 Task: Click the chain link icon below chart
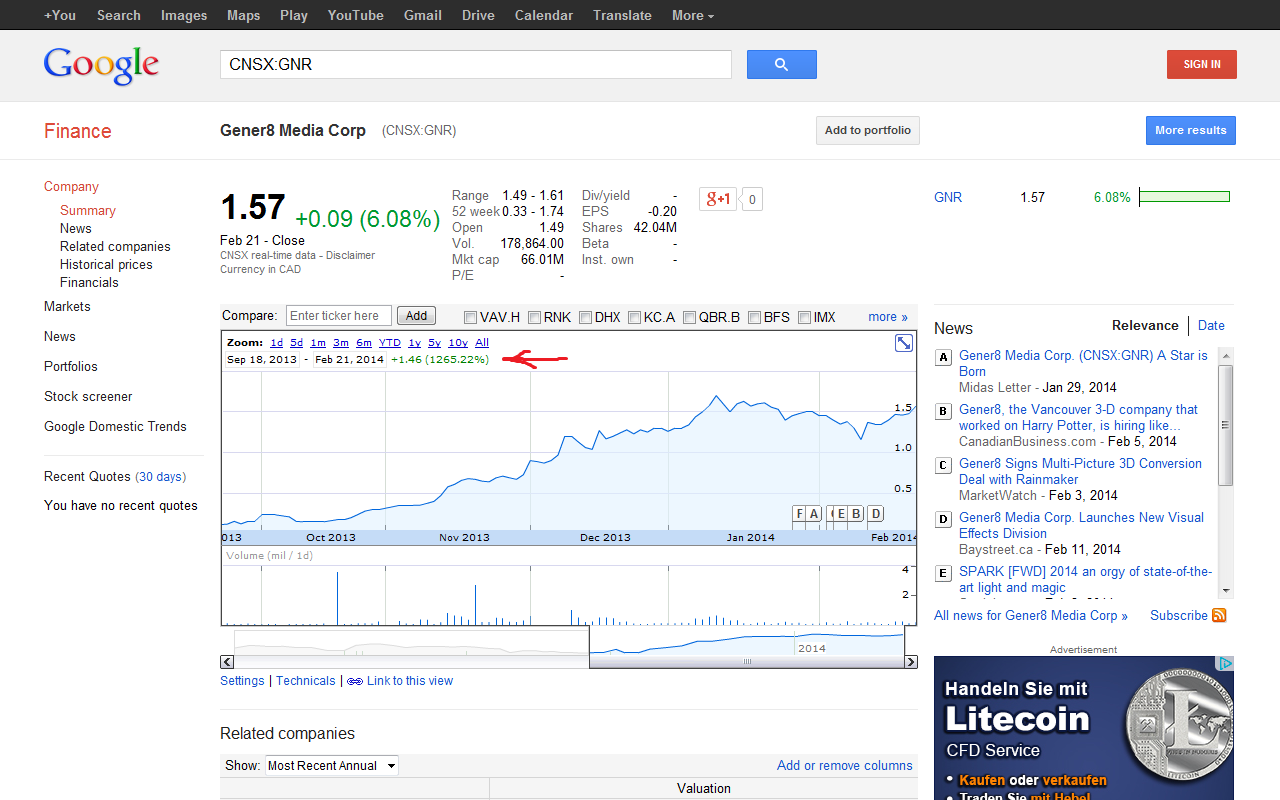[355, 681]
